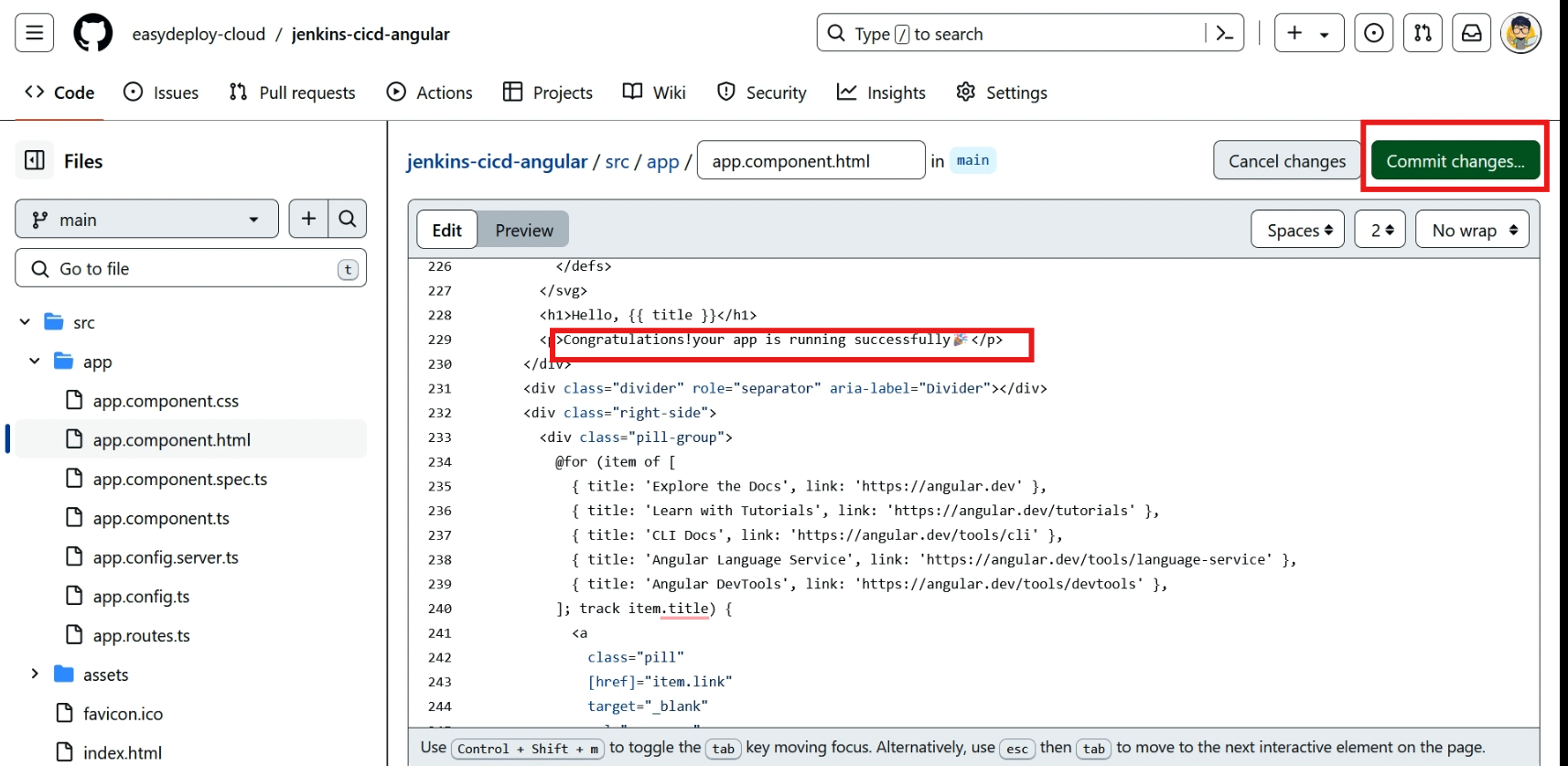Expand the assets folder chevron
Screen dimensions: 1568x766
click(35, 674)
